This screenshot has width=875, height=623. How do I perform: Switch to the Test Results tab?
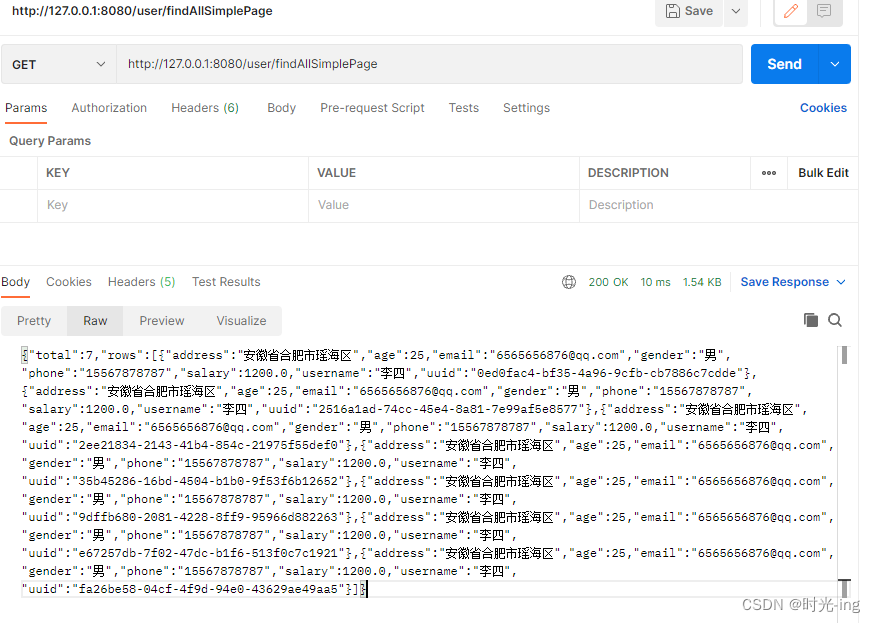pos(226,282)
